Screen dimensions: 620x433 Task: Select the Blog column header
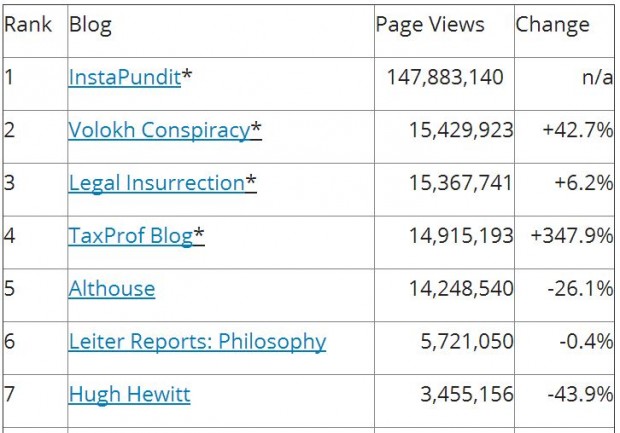90,24
